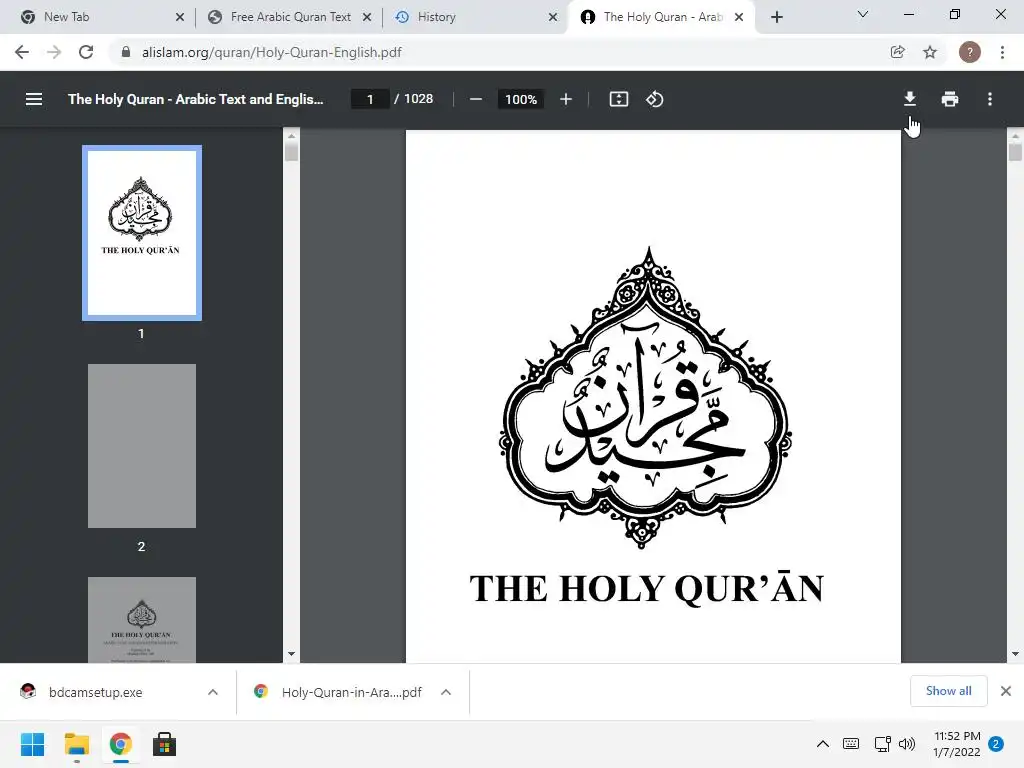Download the PDF file

pyautogui.click(x=910, y=99)
